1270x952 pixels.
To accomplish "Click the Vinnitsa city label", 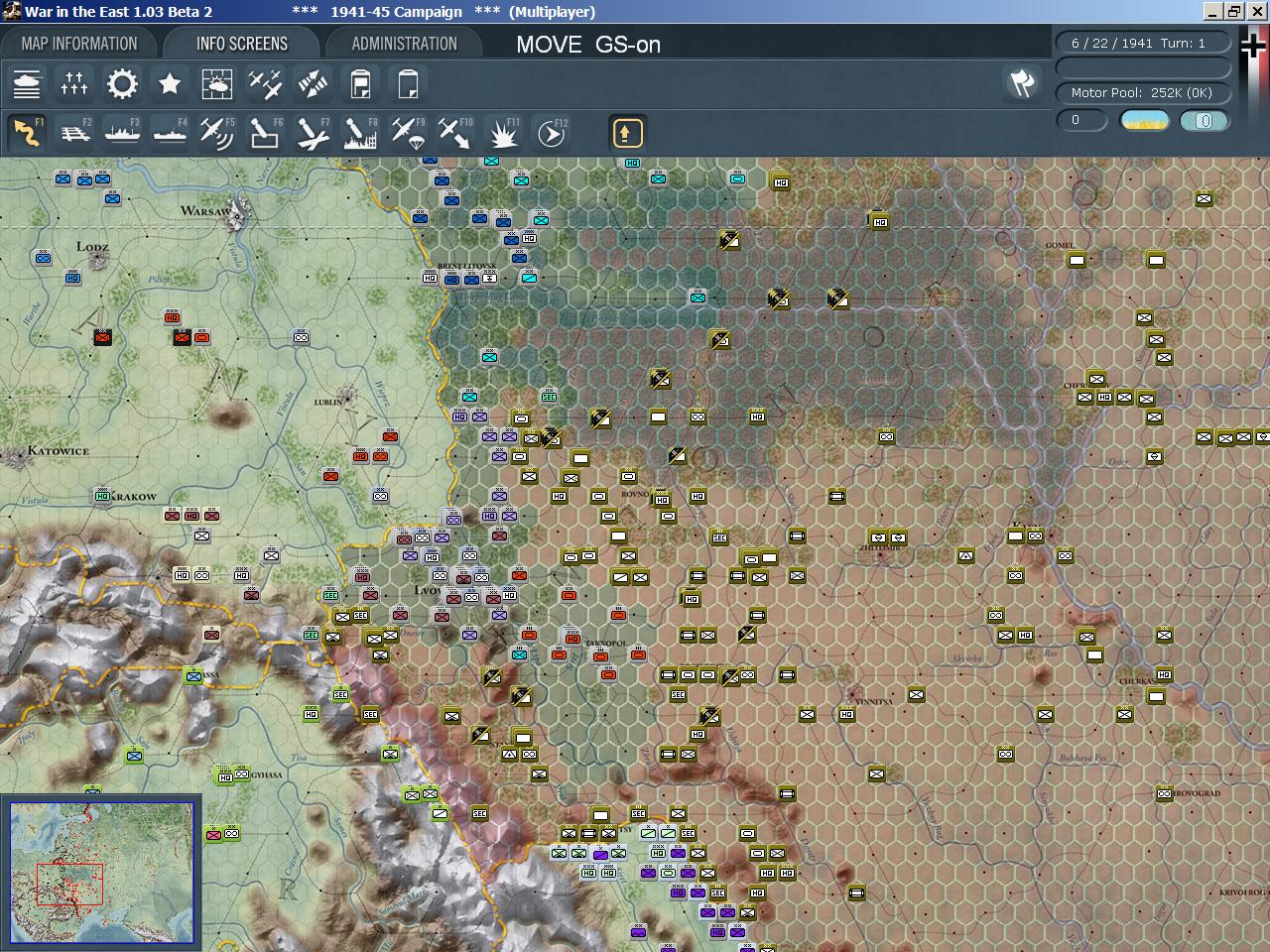I will (x=873, y=702).
